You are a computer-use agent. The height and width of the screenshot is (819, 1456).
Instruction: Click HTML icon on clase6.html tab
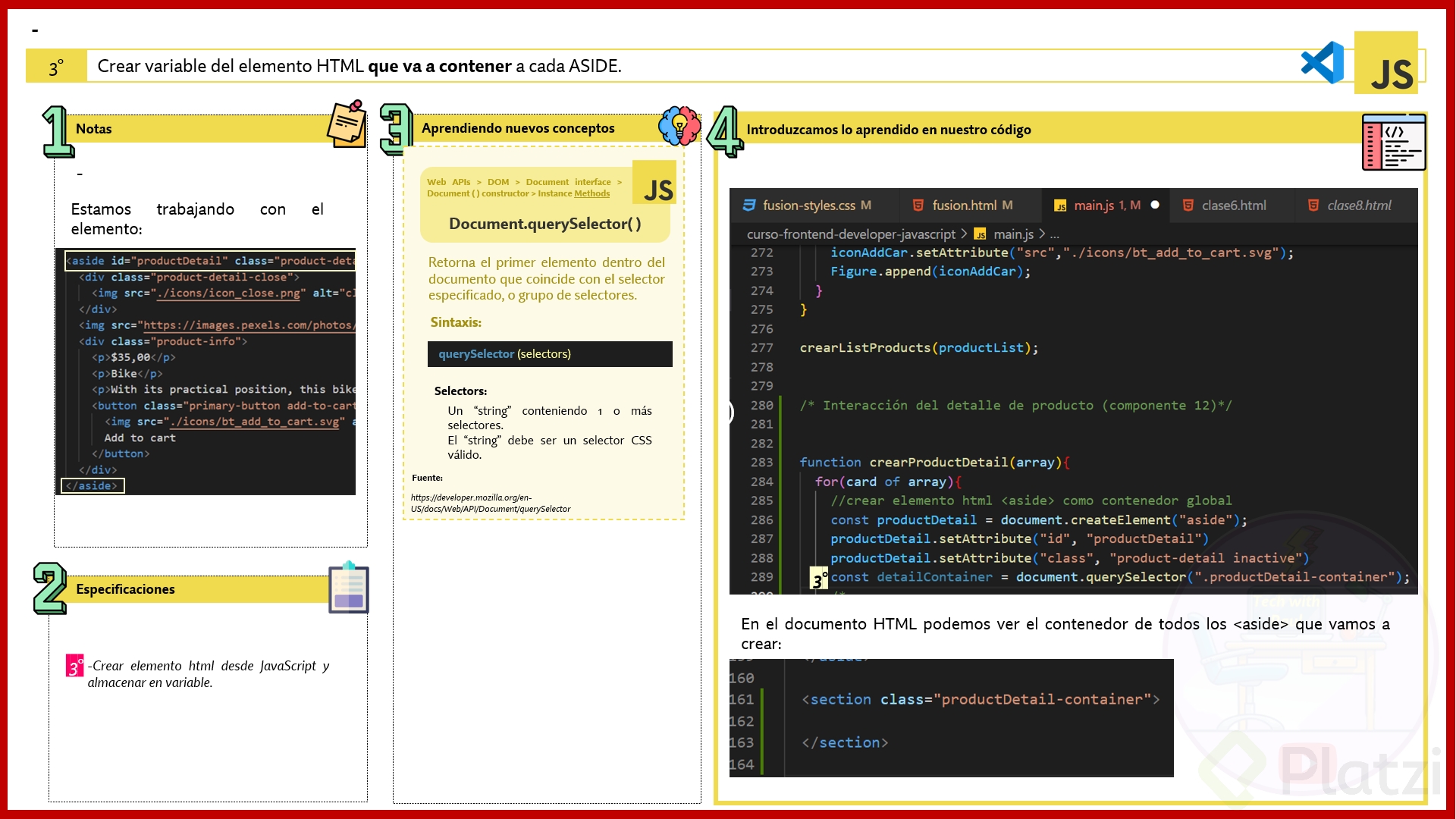point(1188,206)
